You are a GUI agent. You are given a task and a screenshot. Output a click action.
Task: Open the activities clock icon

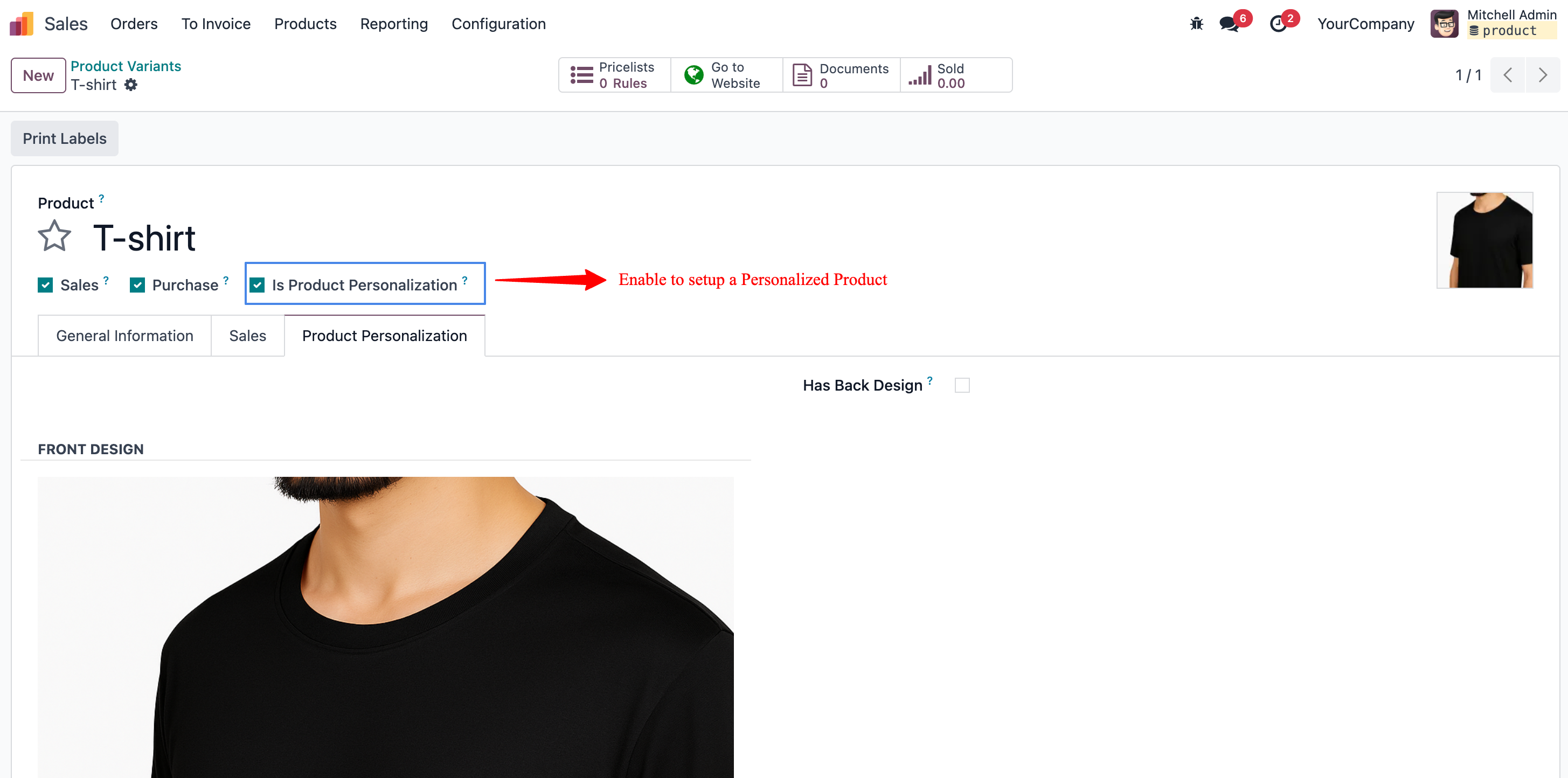coord(1278,24)
